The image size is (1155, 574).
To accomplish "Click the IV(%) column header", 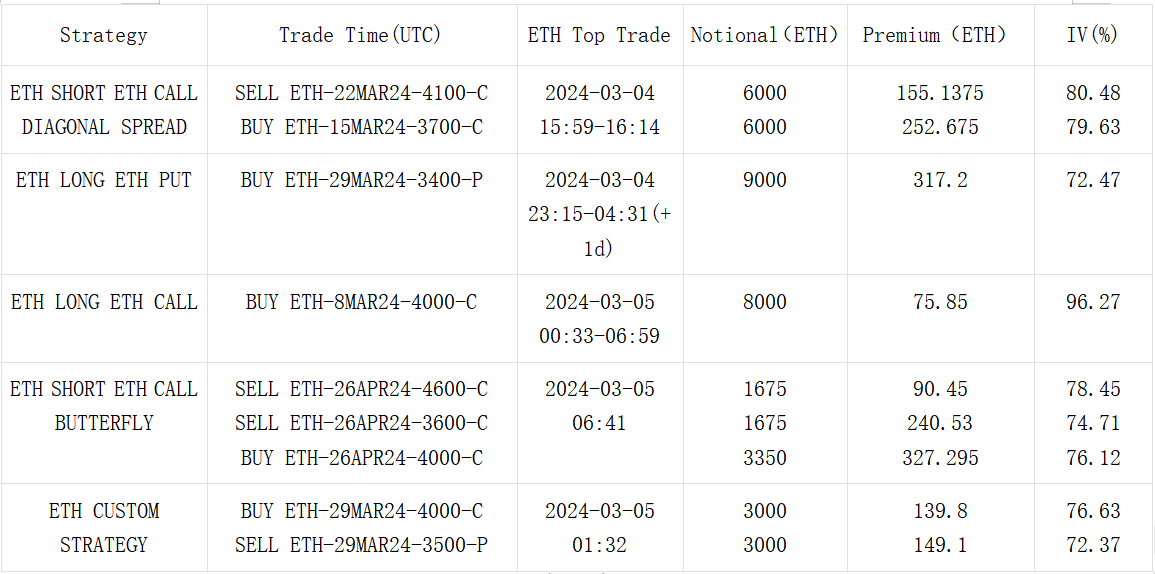I will (1093, 35).
